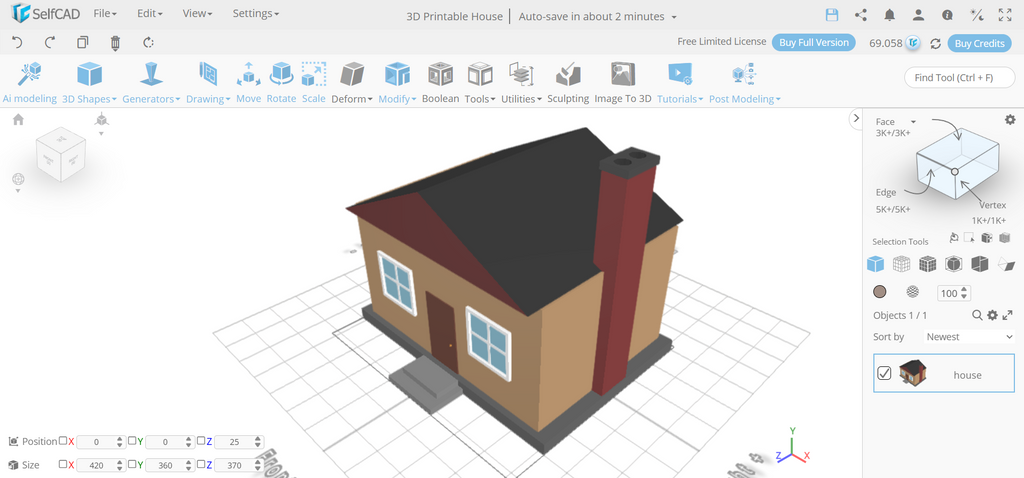Expand the Deform dropdown
1024x478 pixels.
pos(352,83)
